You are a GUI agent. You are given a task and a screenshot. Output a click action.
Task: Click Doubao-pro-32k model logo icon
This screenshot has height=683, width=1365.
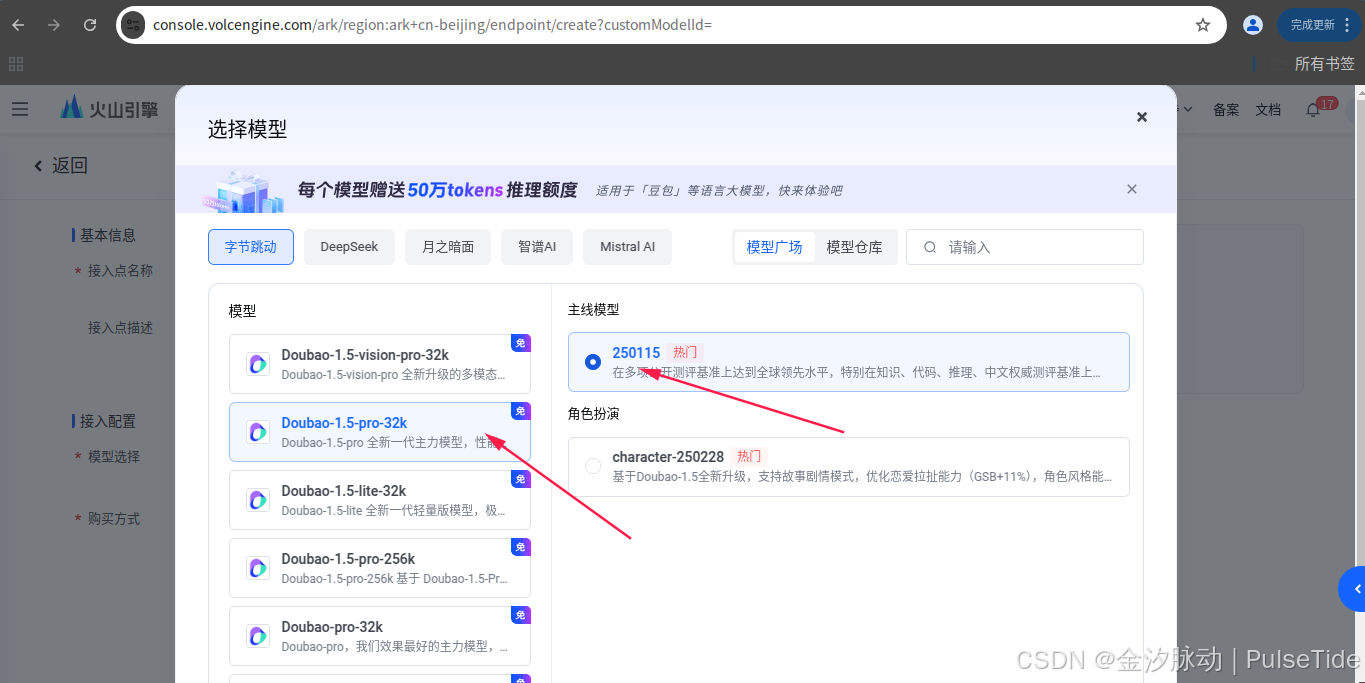[x=258, y=636]
